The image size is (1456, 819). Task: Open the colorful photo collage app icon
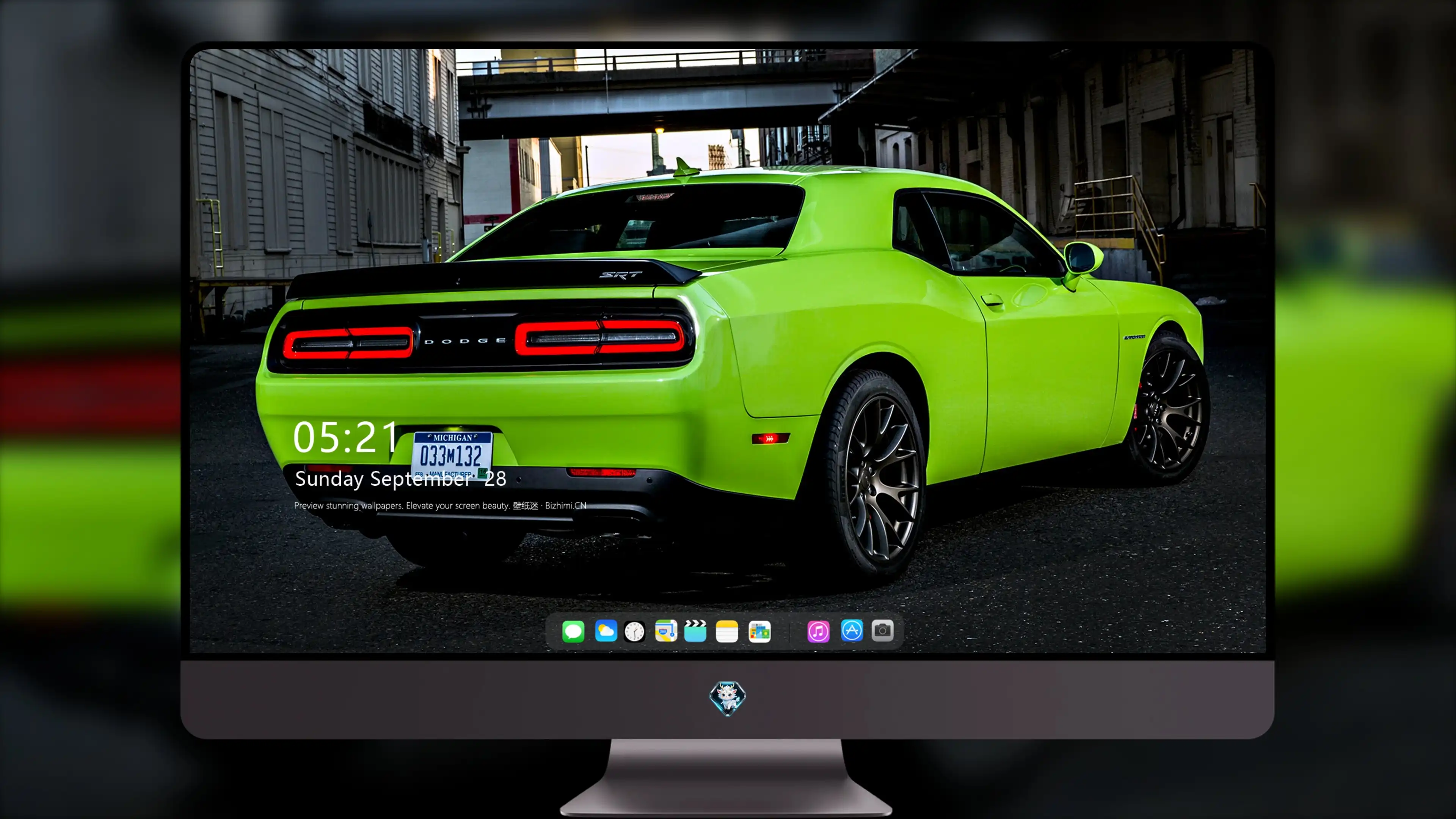click(x=759, y=631)
